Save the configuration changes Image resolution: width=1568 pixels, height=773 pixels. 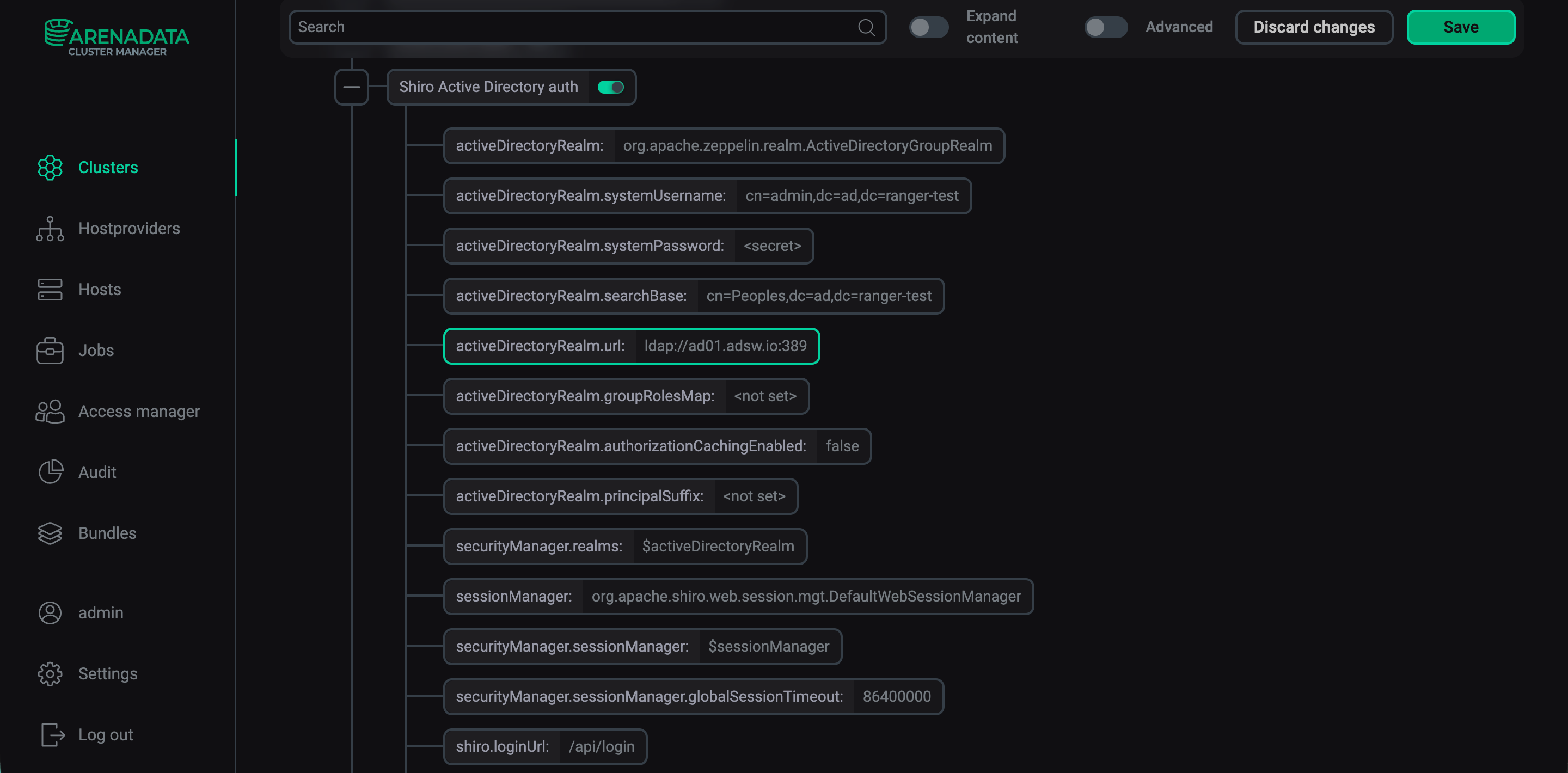coord(1460,27)
